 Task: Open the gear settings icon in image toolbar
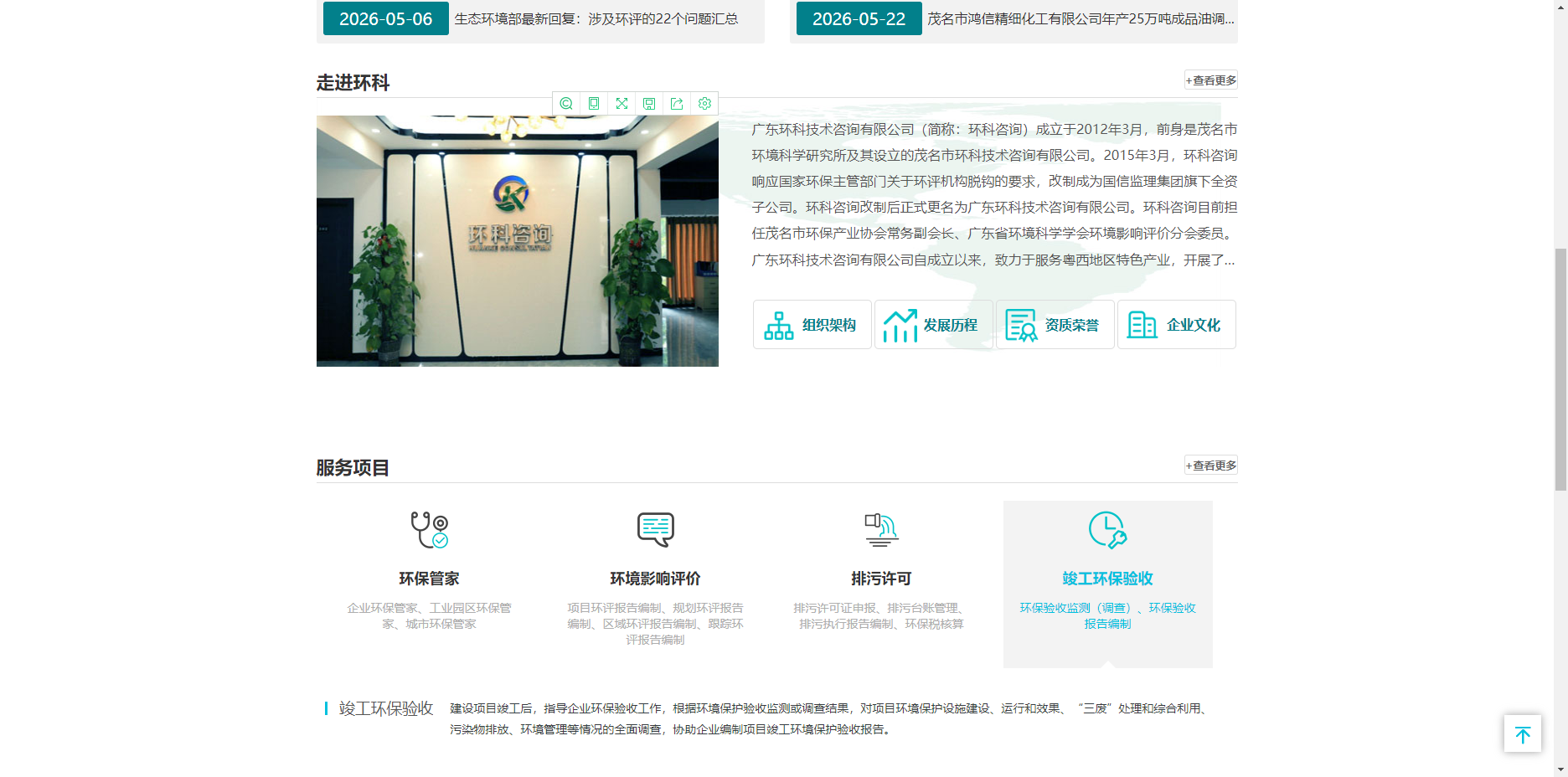704,104
